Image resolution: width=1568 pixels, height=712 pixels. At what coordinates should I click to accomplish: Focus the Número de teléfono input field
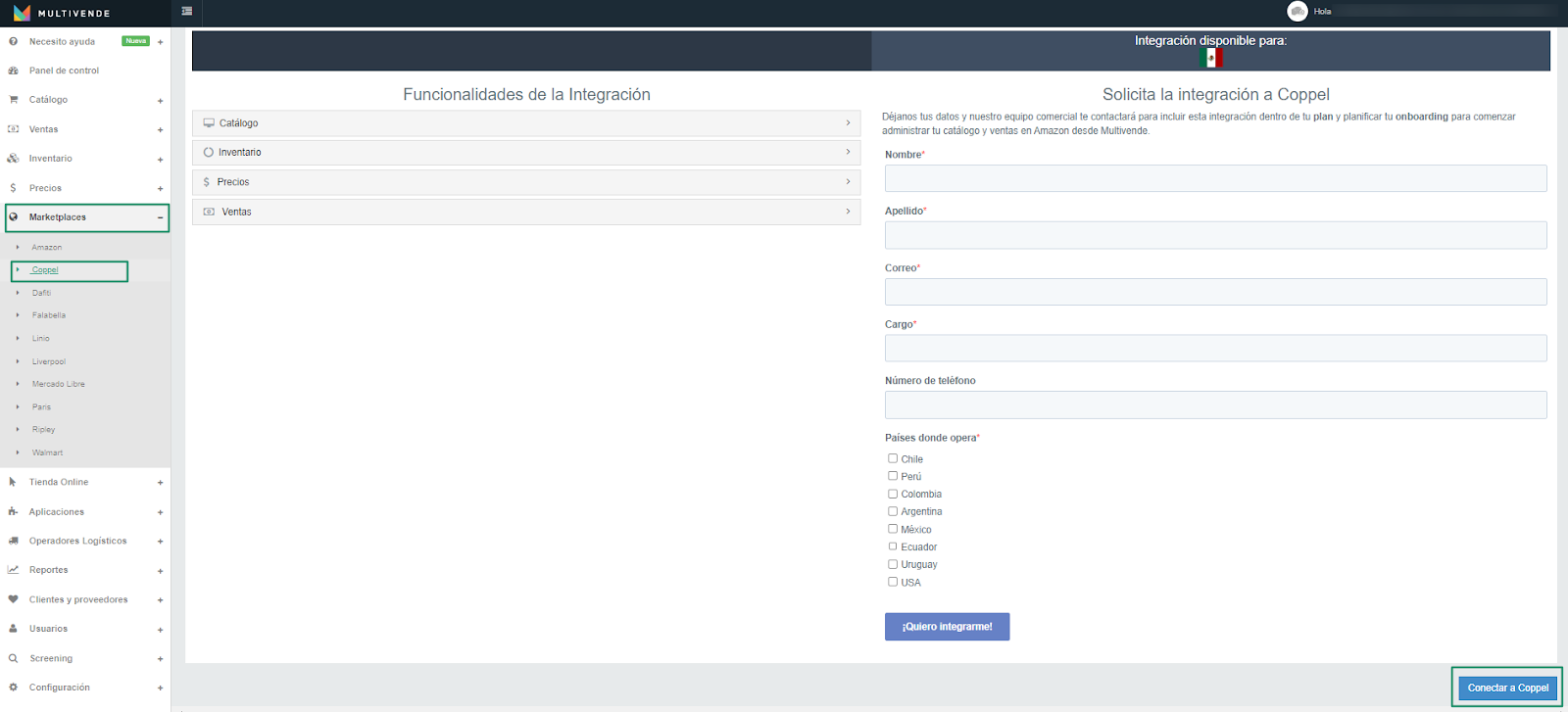pyautogui.click(x=1215, y=404)
